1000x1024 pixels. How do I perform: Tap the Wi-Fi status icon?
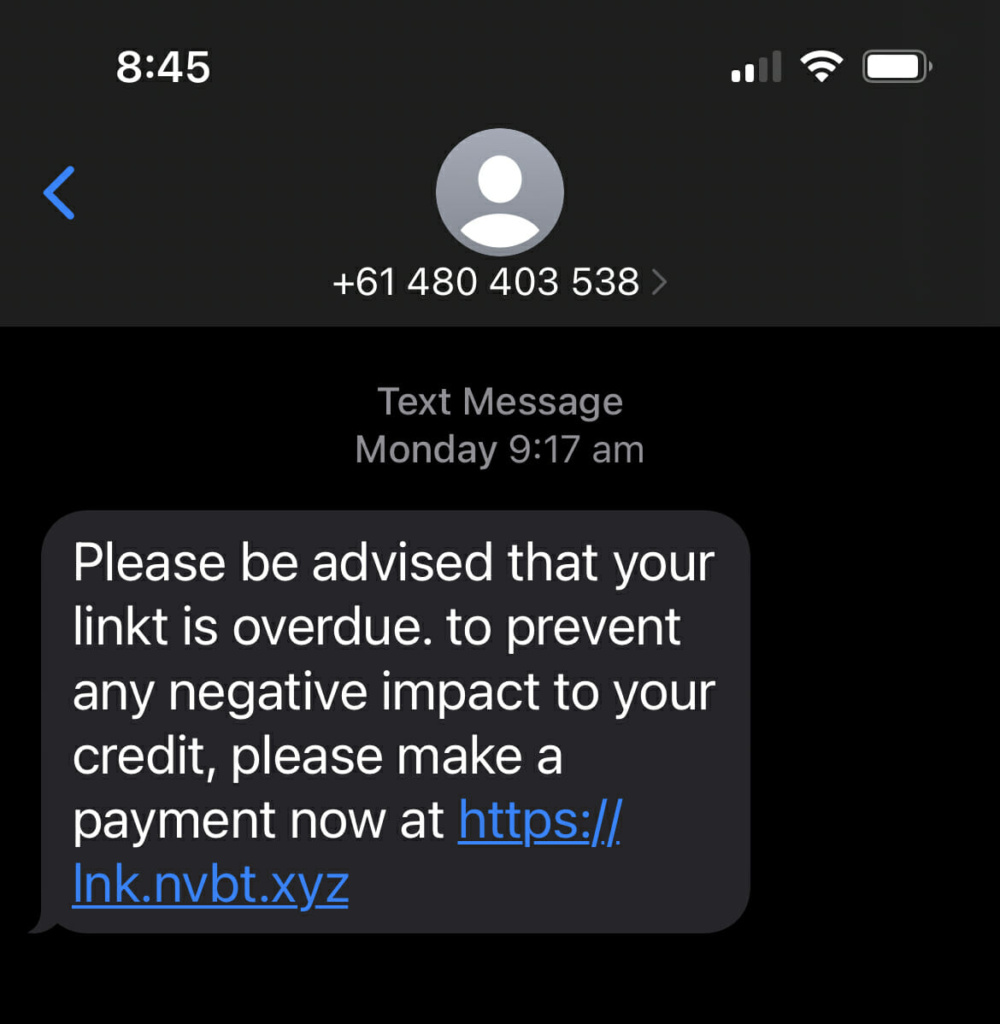(x=822, y=66)
